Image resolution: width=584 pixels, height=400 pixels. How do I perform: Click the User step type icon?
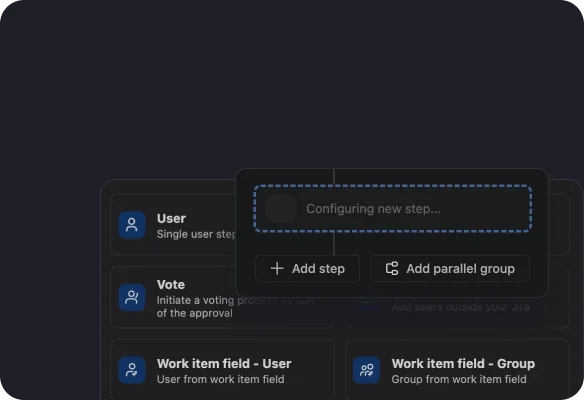pyautogui.click(x=131, y=225)
